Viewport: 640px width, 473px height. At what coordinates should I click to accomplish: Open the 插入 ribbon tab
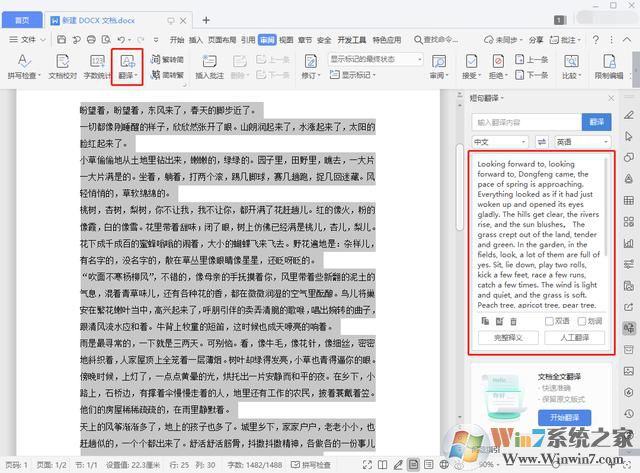tap(198, 40)
